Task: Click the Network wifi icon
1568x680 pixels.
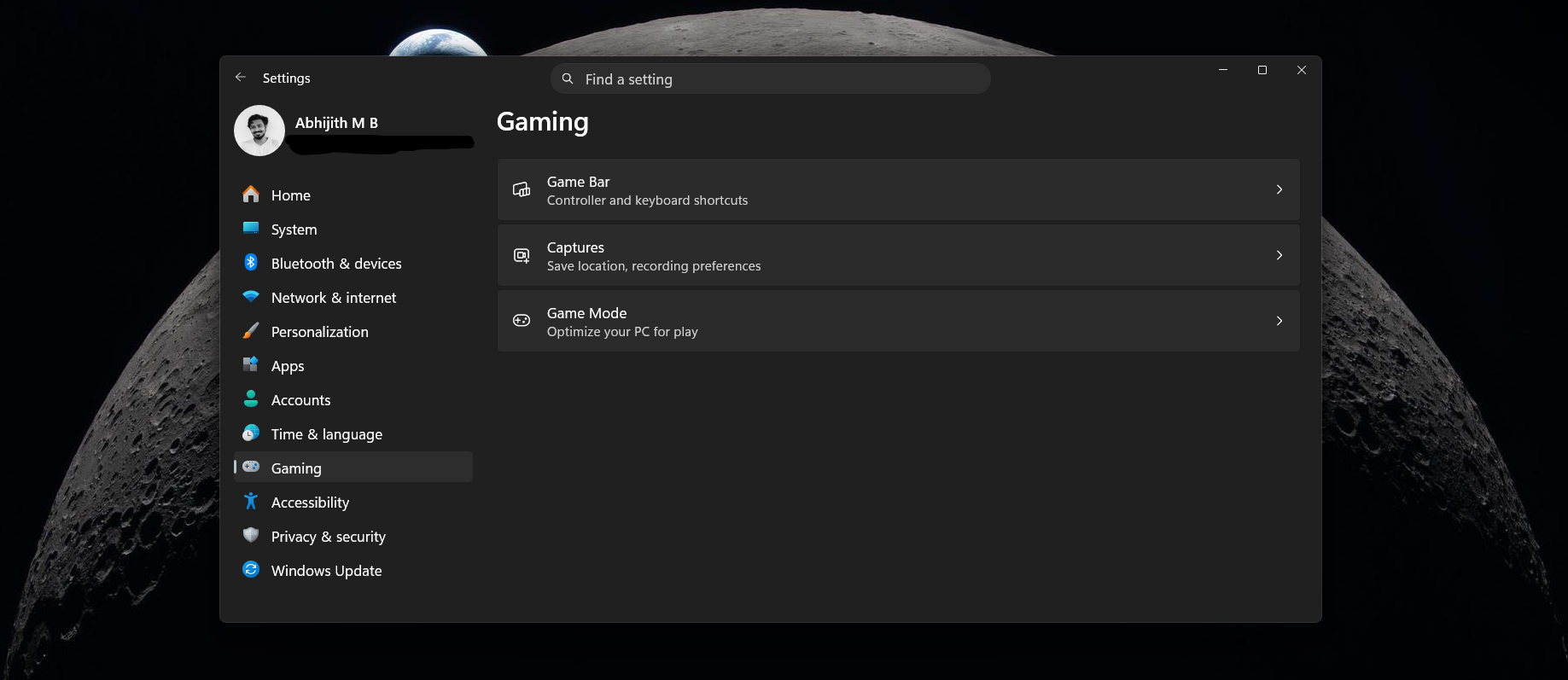Action: pyautogui.click(x=251, y=297)
